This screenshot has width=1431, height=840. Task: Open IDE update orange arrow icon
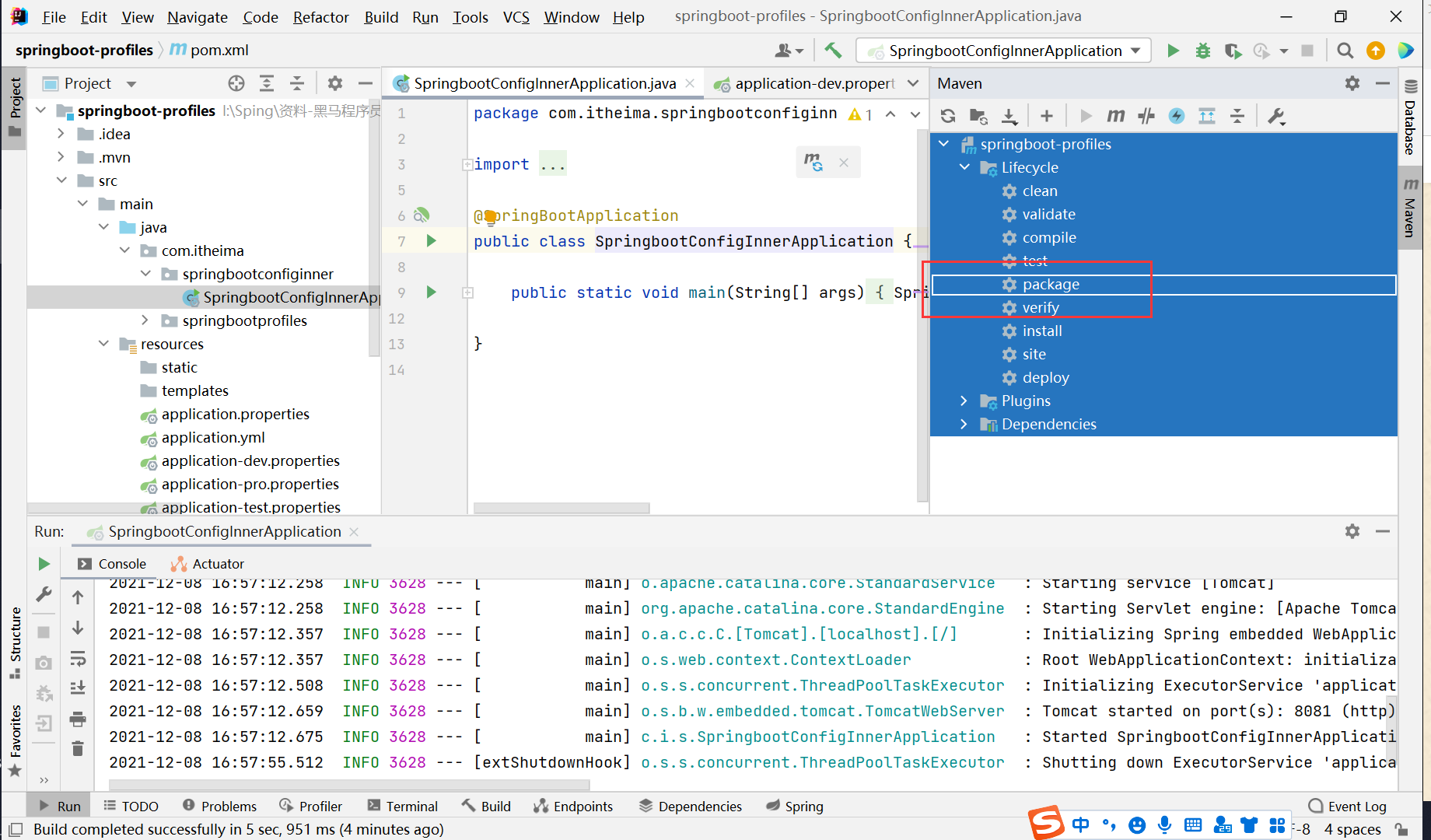[x=1376, y=51]
